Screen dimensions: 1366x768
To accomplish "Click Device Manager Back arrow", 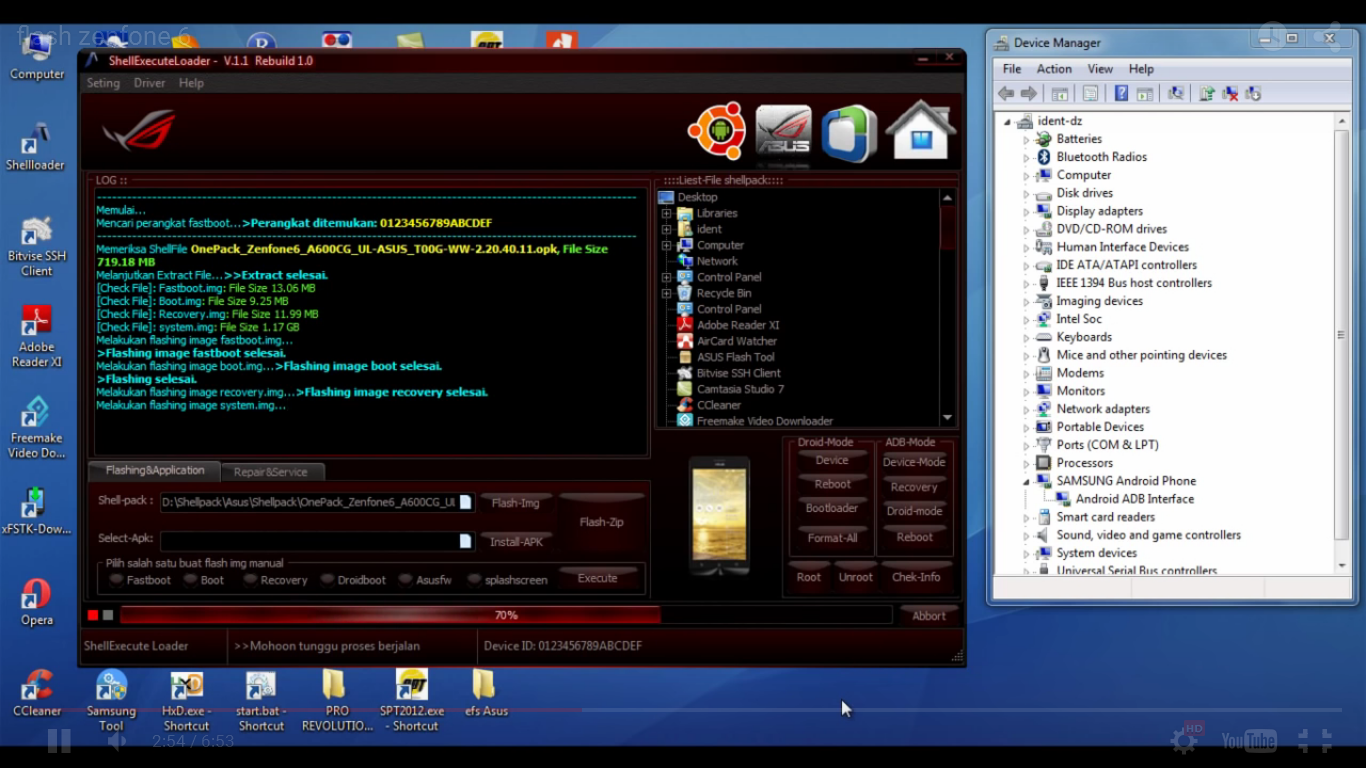I will click(1006, 94).
